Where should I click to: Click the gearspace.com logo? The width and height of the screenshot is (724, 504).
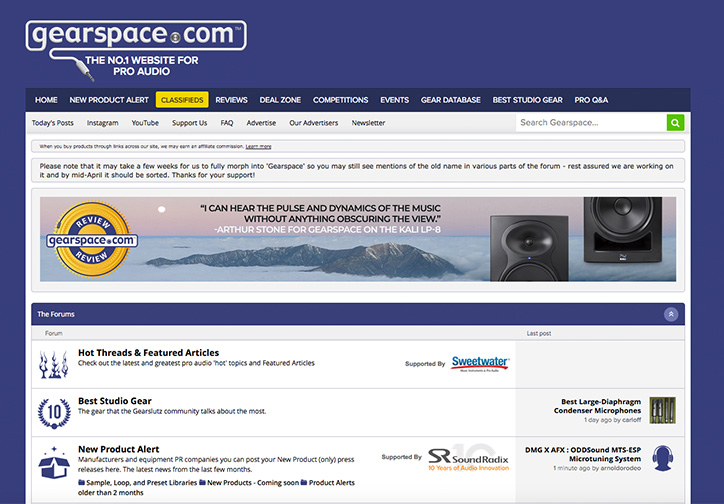136,50
